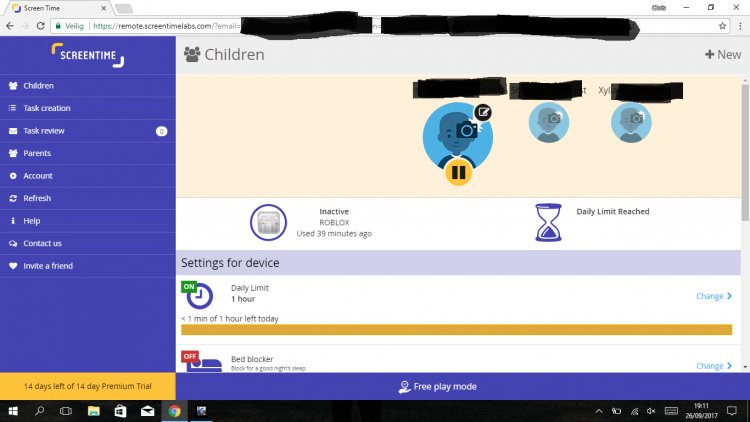Click the 'Used 39 minutes ago' text
Viewport: 750px width, 422px height.
pos(334,233)
